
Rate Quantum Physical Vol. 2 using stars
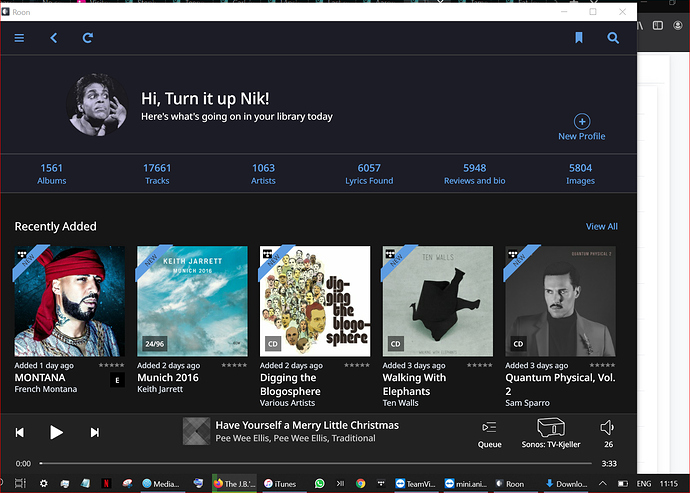point(602,365)
